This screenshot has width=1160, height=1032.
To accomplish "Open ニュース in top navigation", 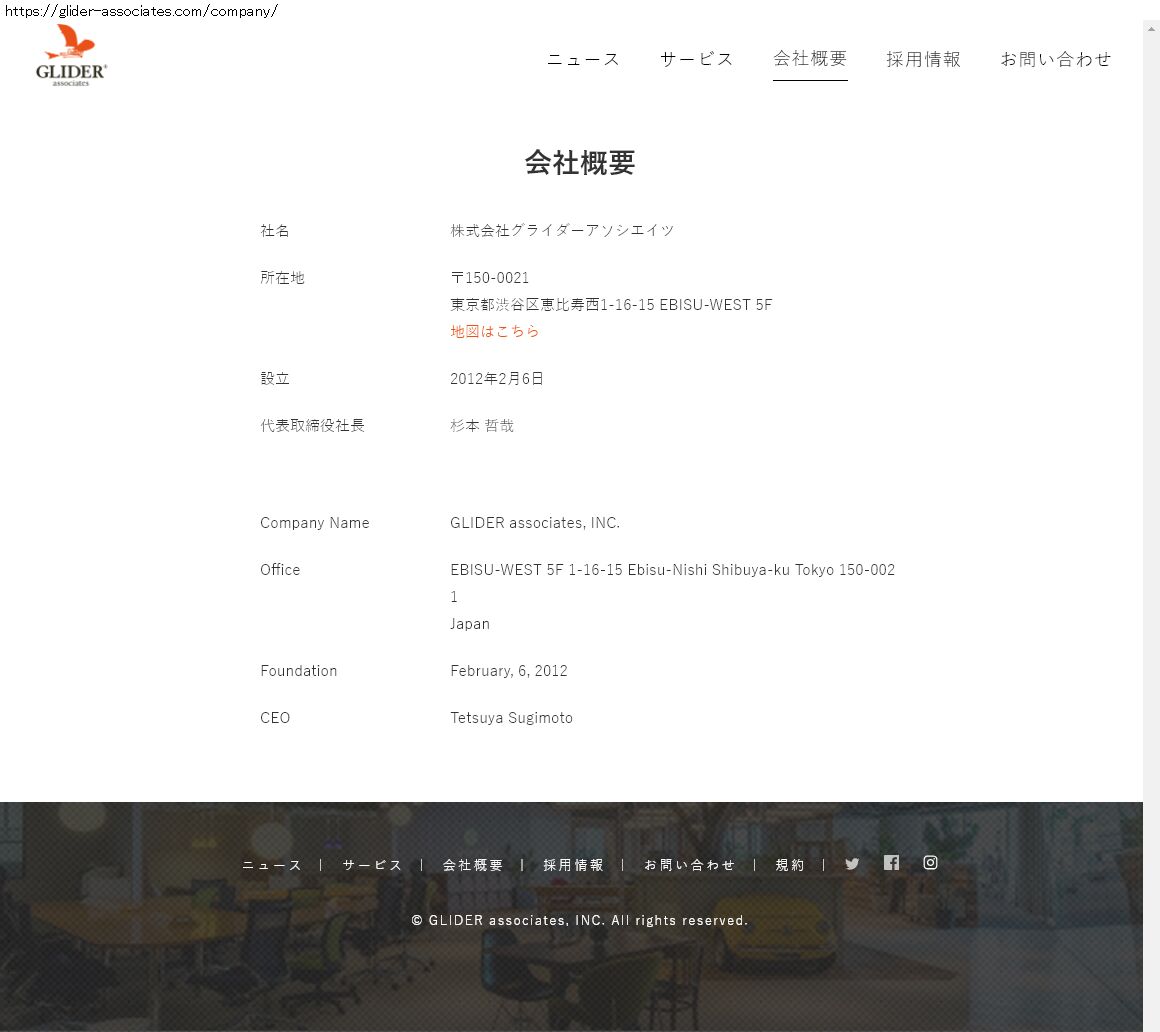I will (x=583, y=59).
